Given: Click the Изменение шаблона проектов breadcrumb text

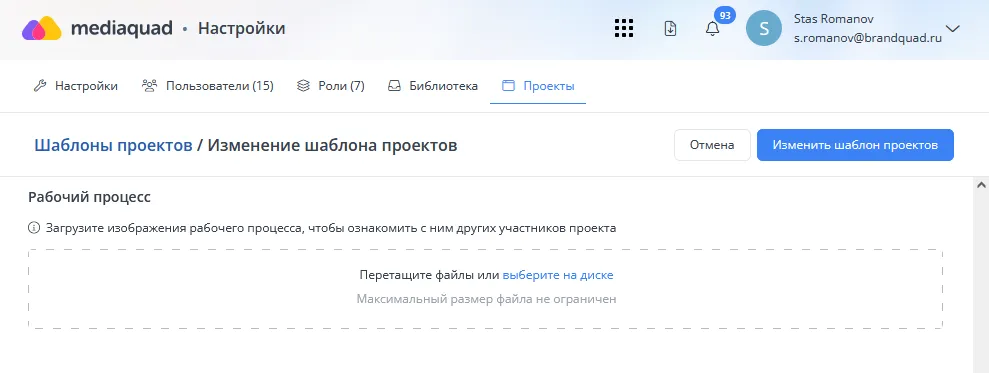Looking at the screenshot, I should coord(332,146).
